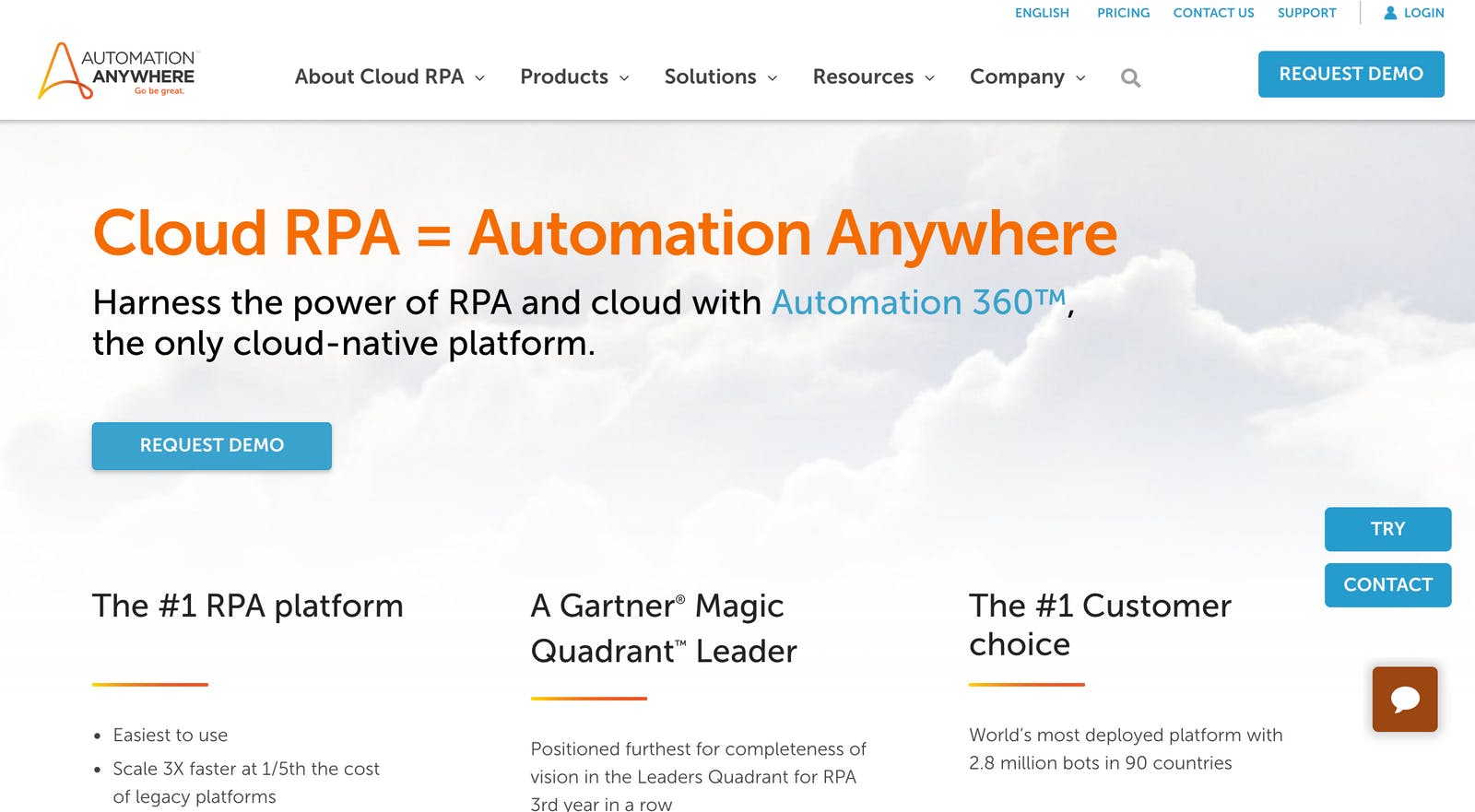Click the hero REQUEST DEMO button

point(212,446)
